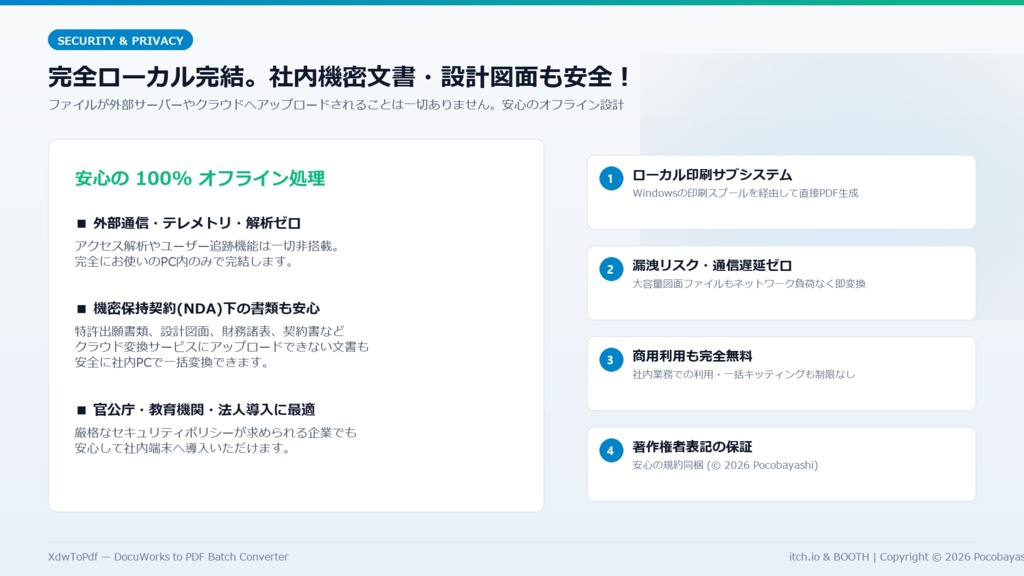This screenshot has width=1024, height=576.
Task: Click text 大容量図面ファイルもネットワーク負荷なく即変換
Action: click(749, 284)
